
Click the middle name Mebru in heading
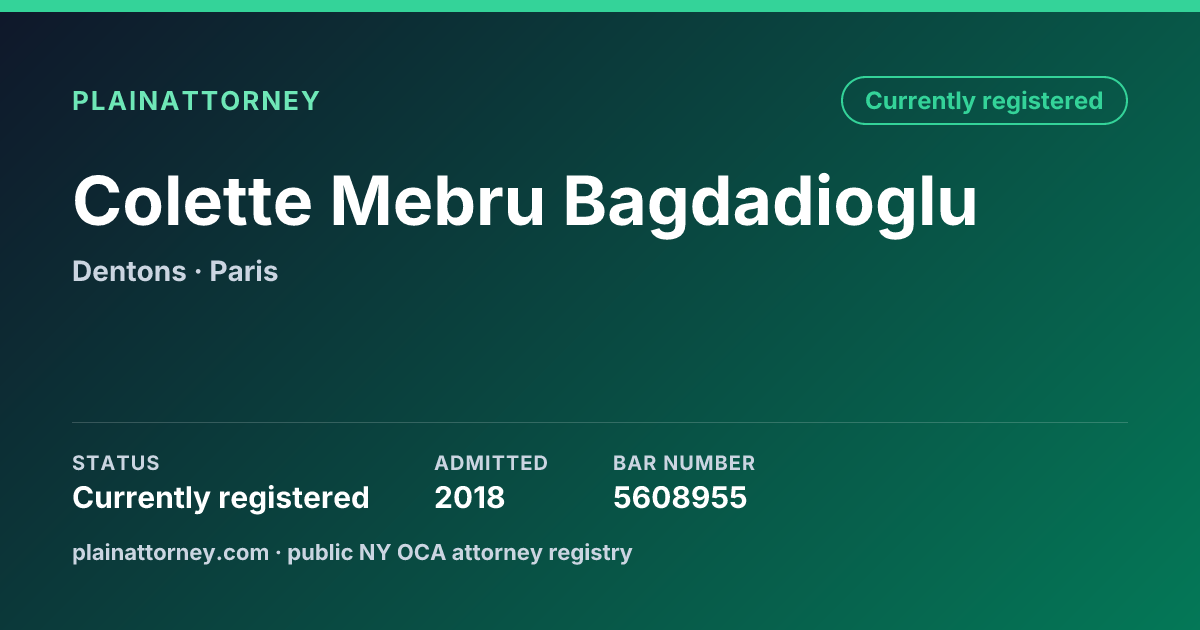[438, 200]
